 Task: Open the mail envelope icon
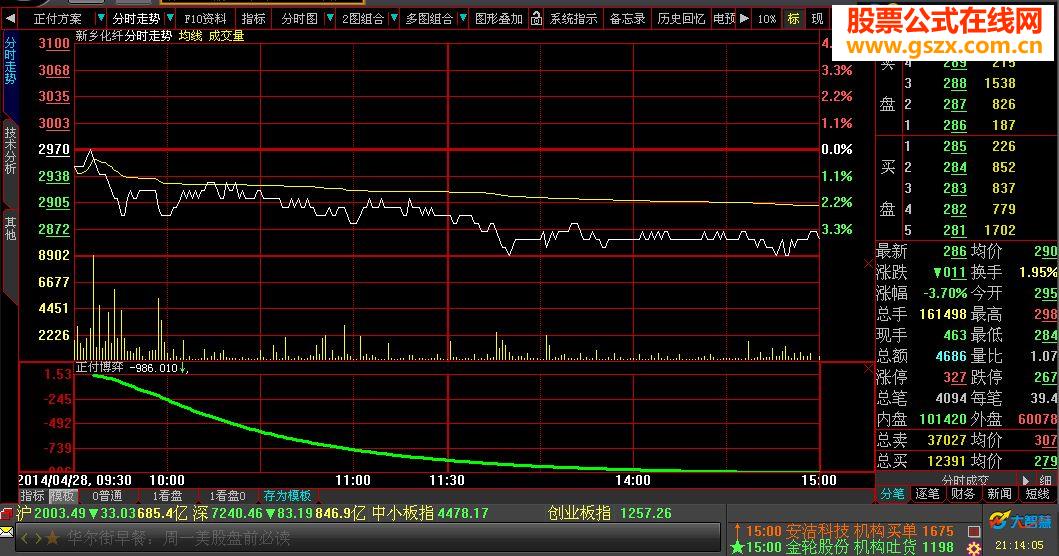7,533
